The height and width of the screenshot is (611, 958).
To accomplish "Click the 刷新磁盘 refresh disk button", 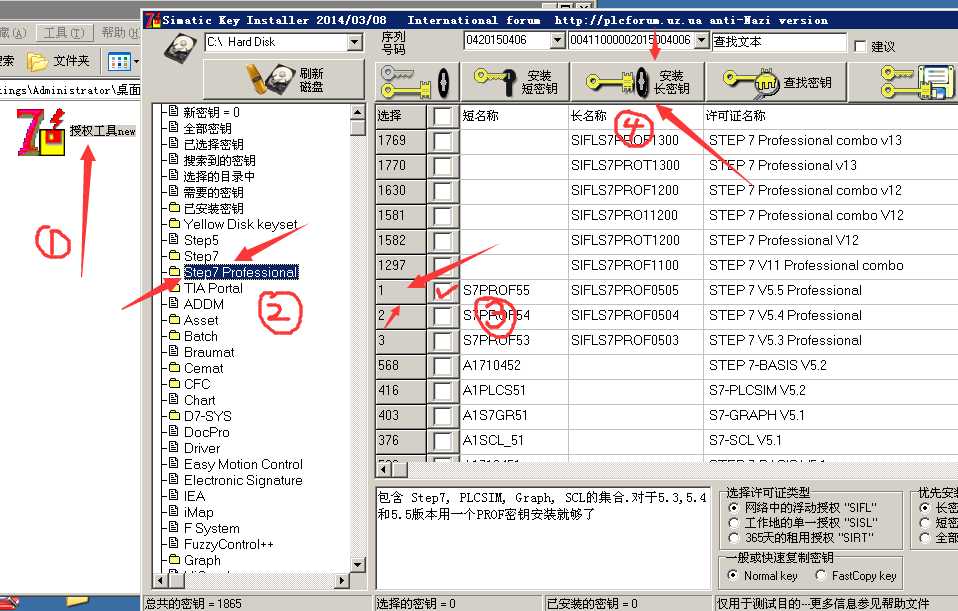I will (x=283, y=80).
